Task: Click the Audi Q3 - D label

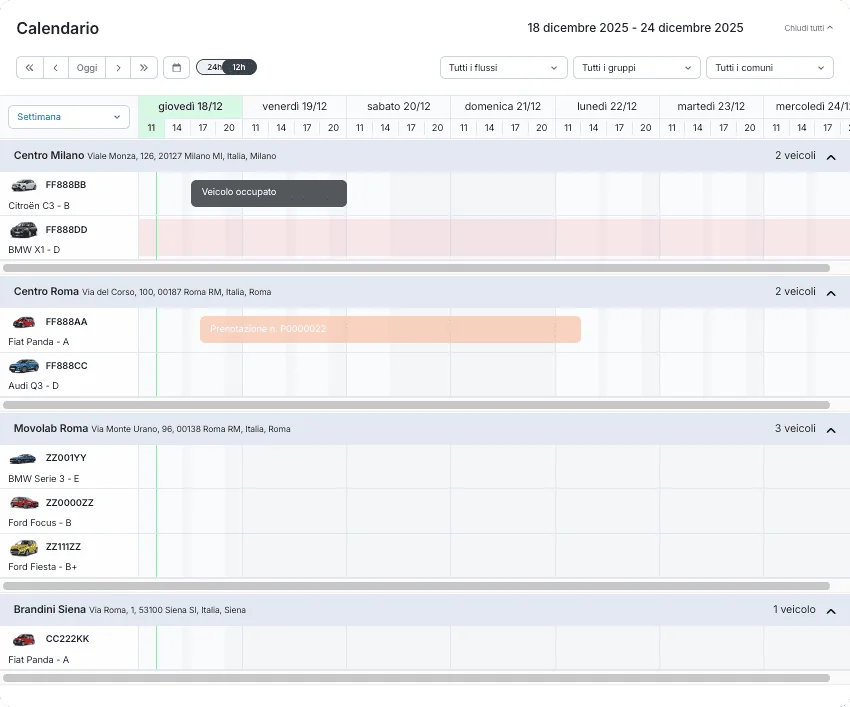Action: [x=34, y=386]
